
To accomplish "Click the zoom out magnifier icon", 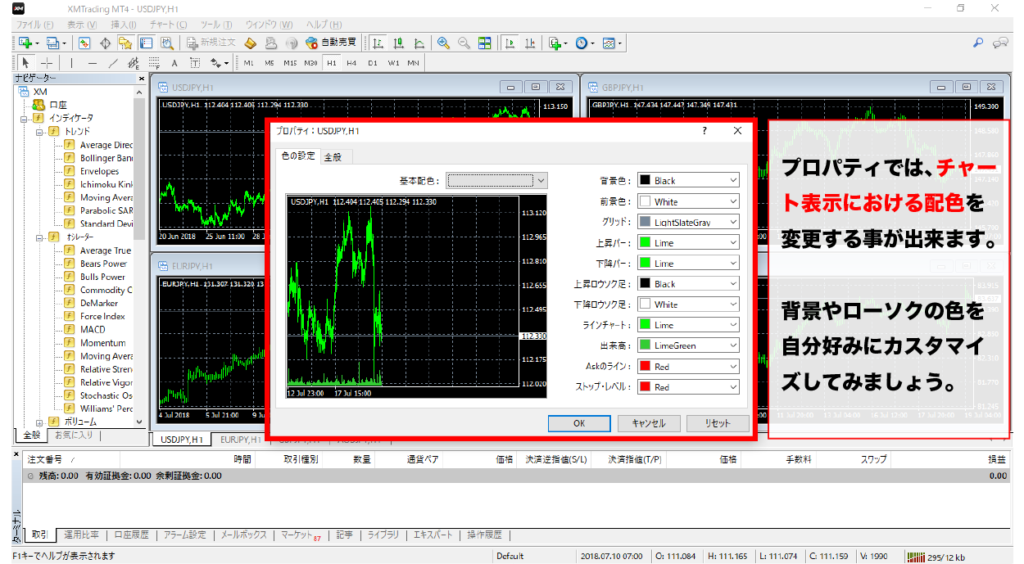I will pos(464,43).
